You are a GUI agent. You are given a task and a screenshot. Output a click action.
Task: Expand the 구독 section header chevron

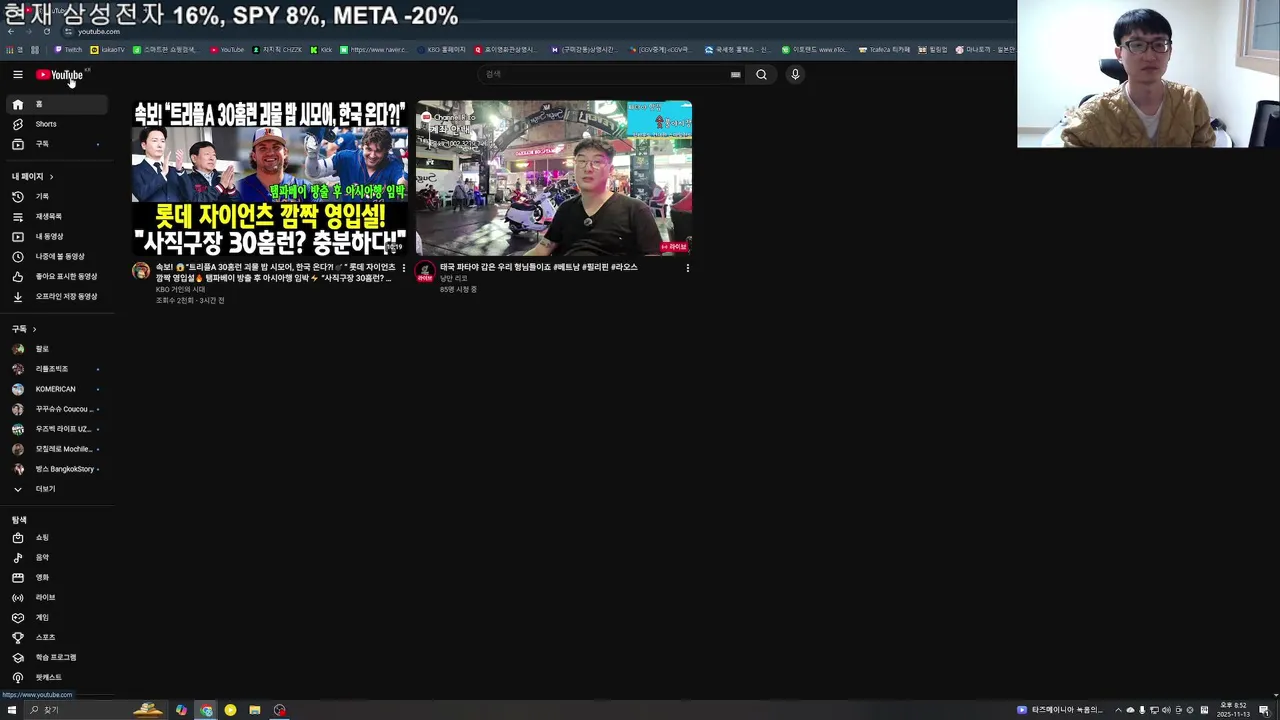pyautogui.click(x=34, y=329)
